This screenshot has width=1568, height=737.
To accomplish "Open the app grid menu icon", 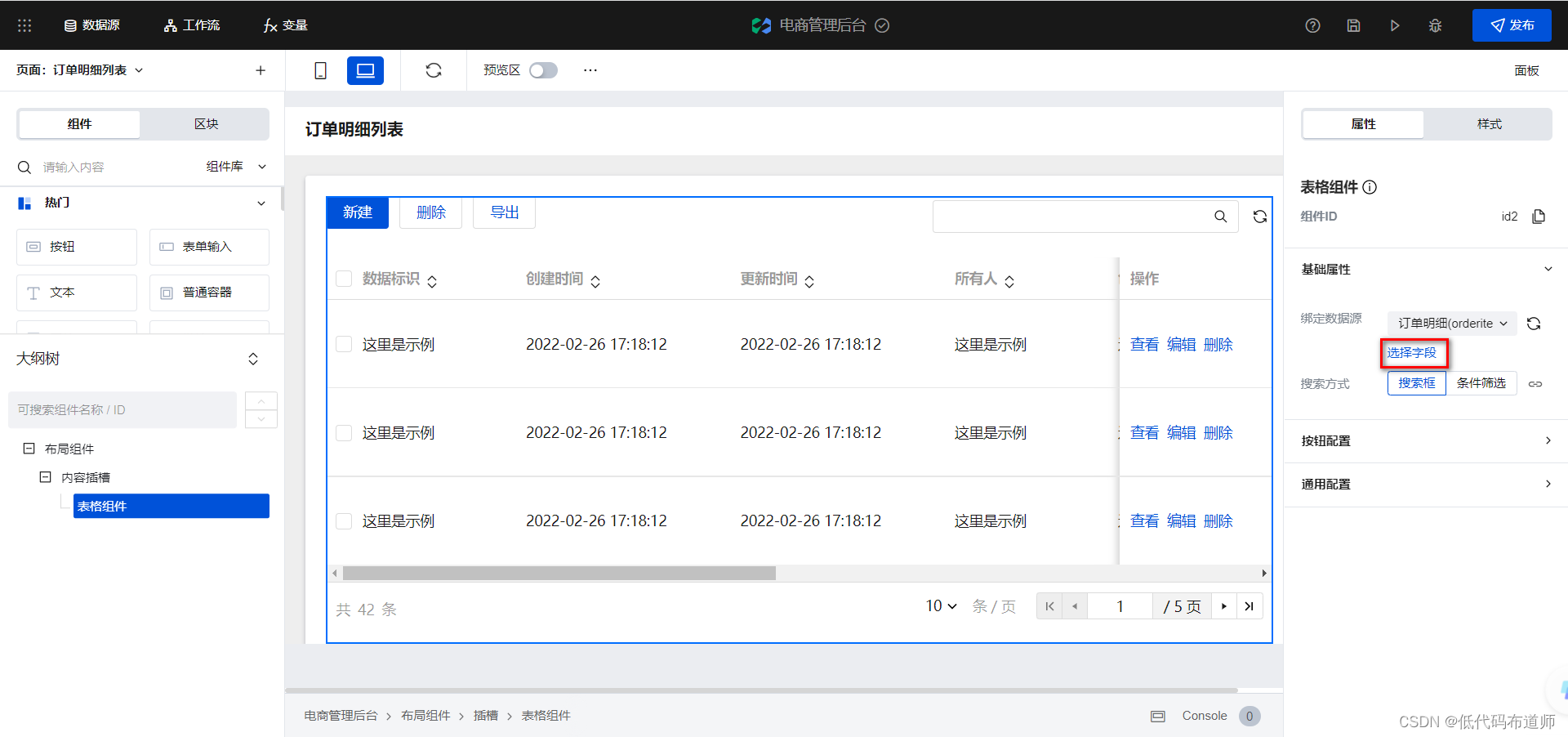I will (x=24, y=25).
